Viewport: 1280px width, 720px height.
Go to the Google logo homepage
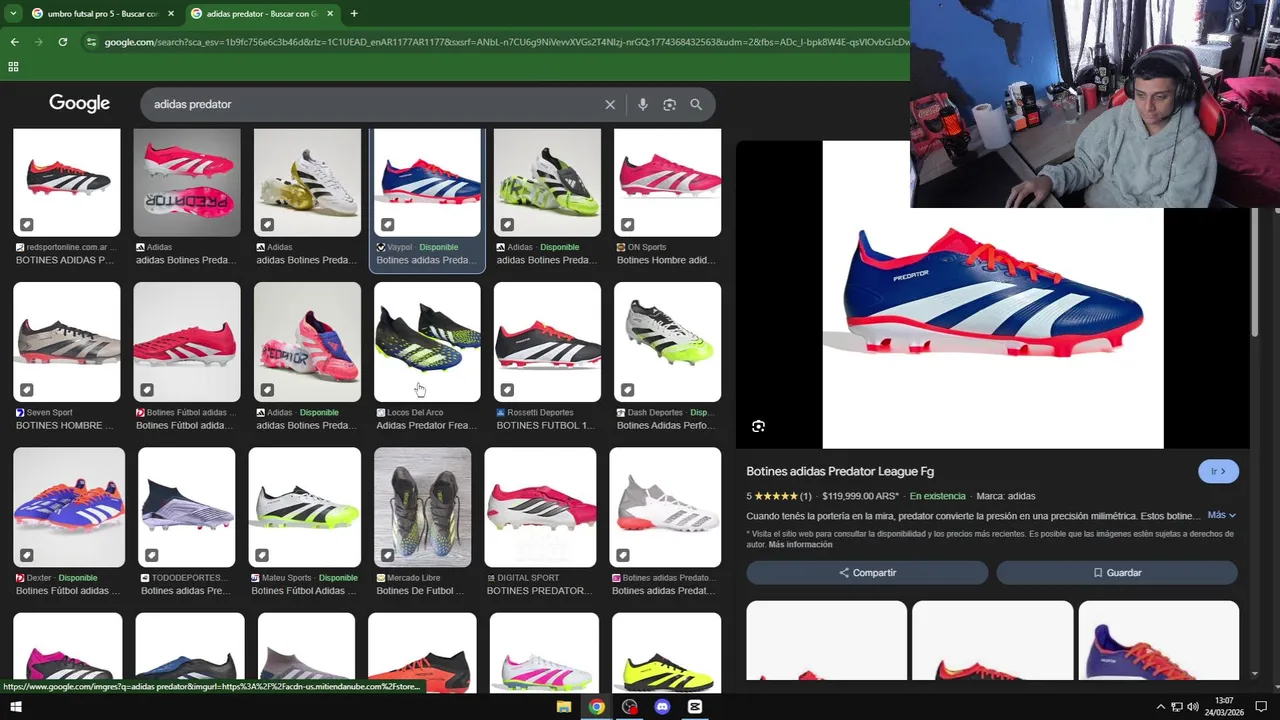point(79,103)
